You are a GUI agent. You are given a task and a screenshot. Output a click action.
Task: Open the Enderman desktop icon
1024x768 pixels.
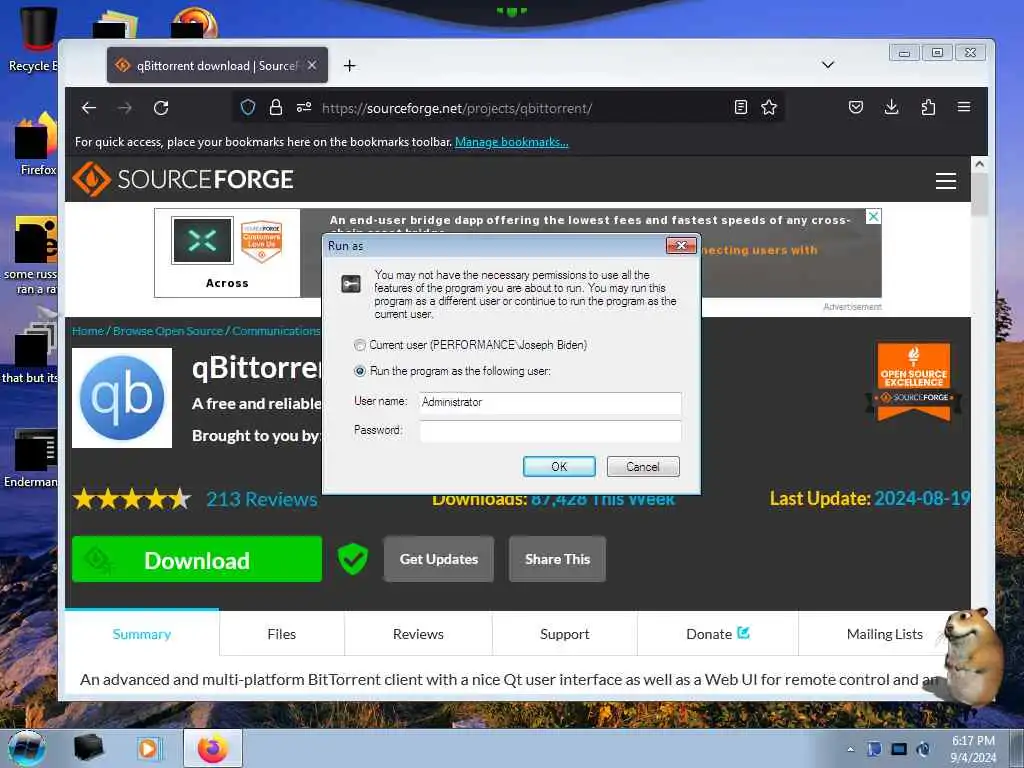tap(31, 458)
